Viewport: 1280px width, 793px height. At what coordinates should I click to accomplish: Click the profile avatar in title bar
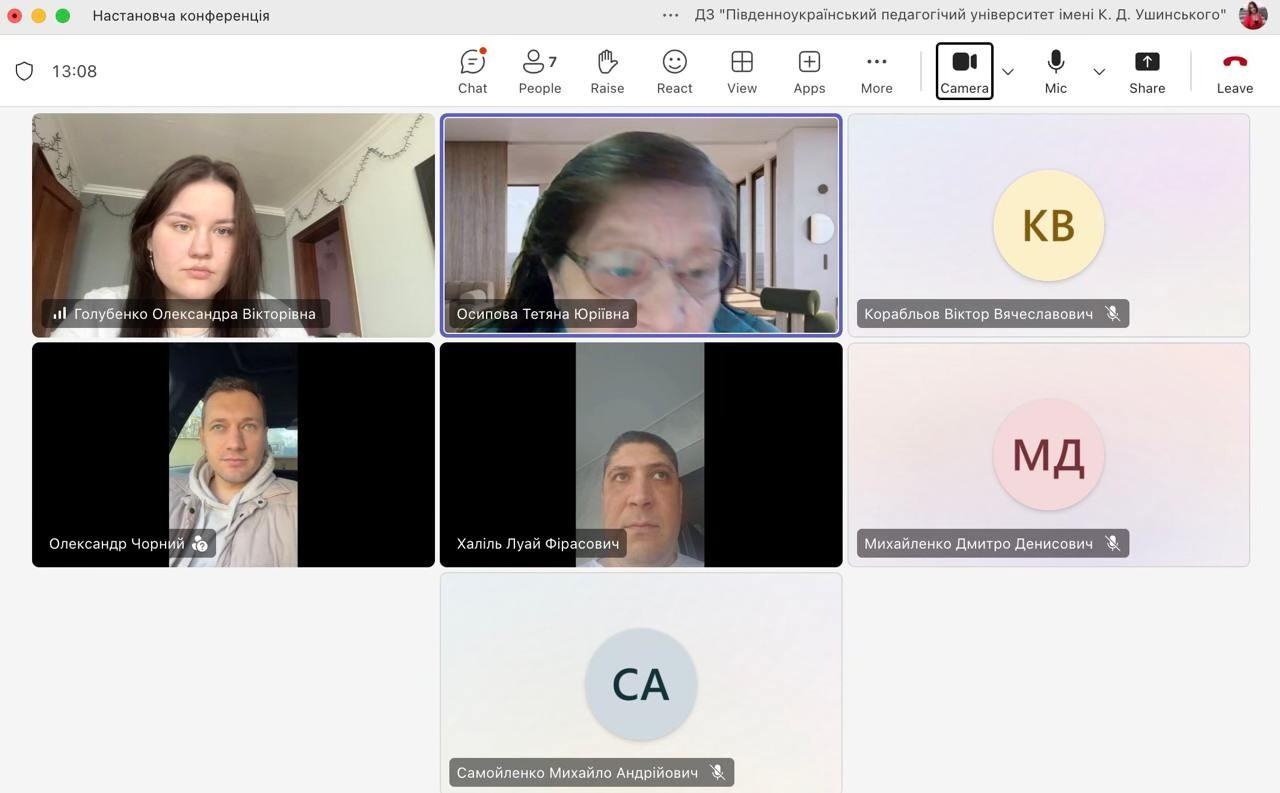pyautogui.click(x=1253, y=15)
